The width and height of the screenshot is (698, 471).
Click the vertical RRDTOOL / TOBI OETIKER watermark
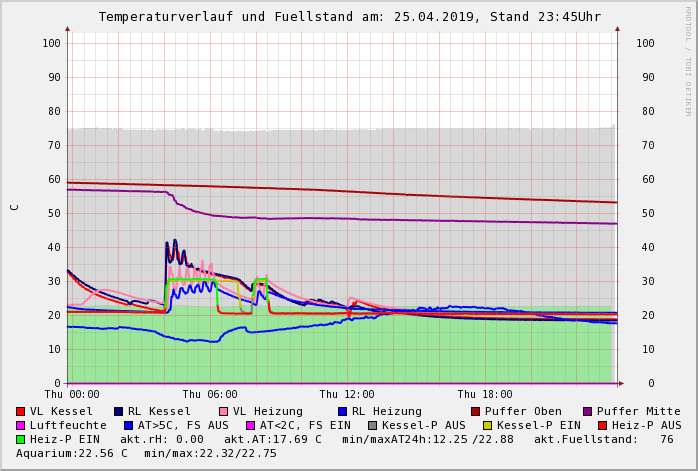coord(688,60)
